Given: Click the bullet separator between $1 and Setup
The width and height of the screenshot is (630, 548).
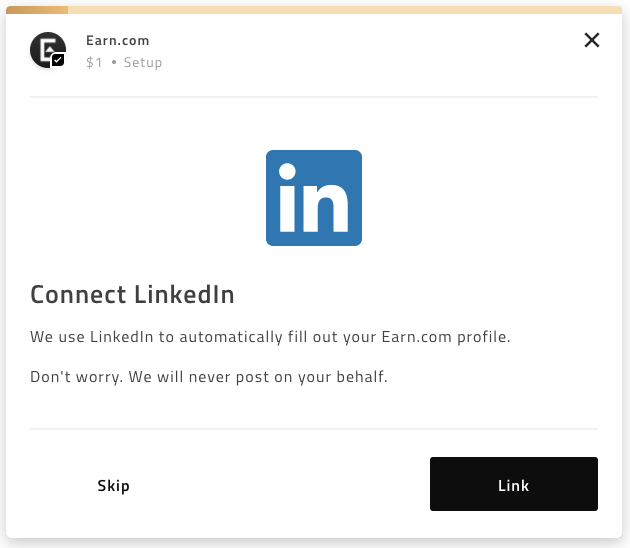Looking at the screenshot, I should [114, 62].
